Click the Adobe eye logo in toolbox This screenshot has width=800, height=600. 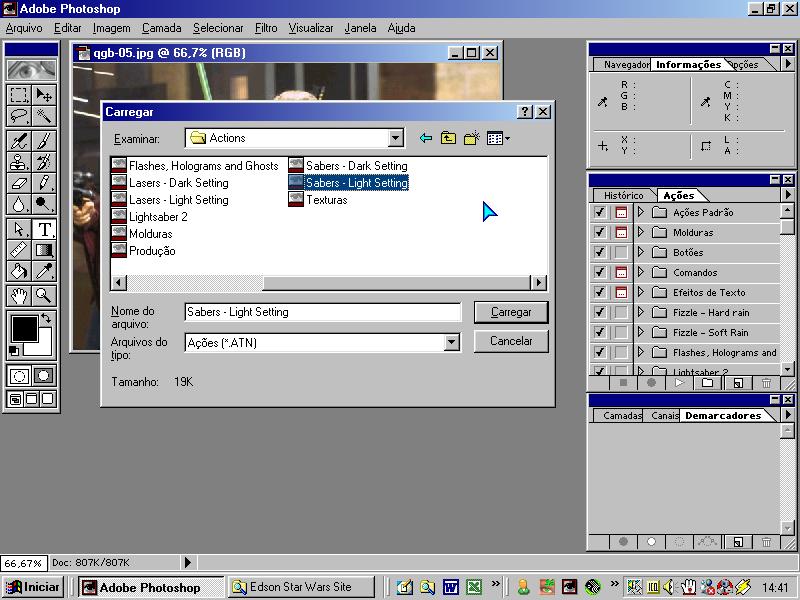point(32,69)
